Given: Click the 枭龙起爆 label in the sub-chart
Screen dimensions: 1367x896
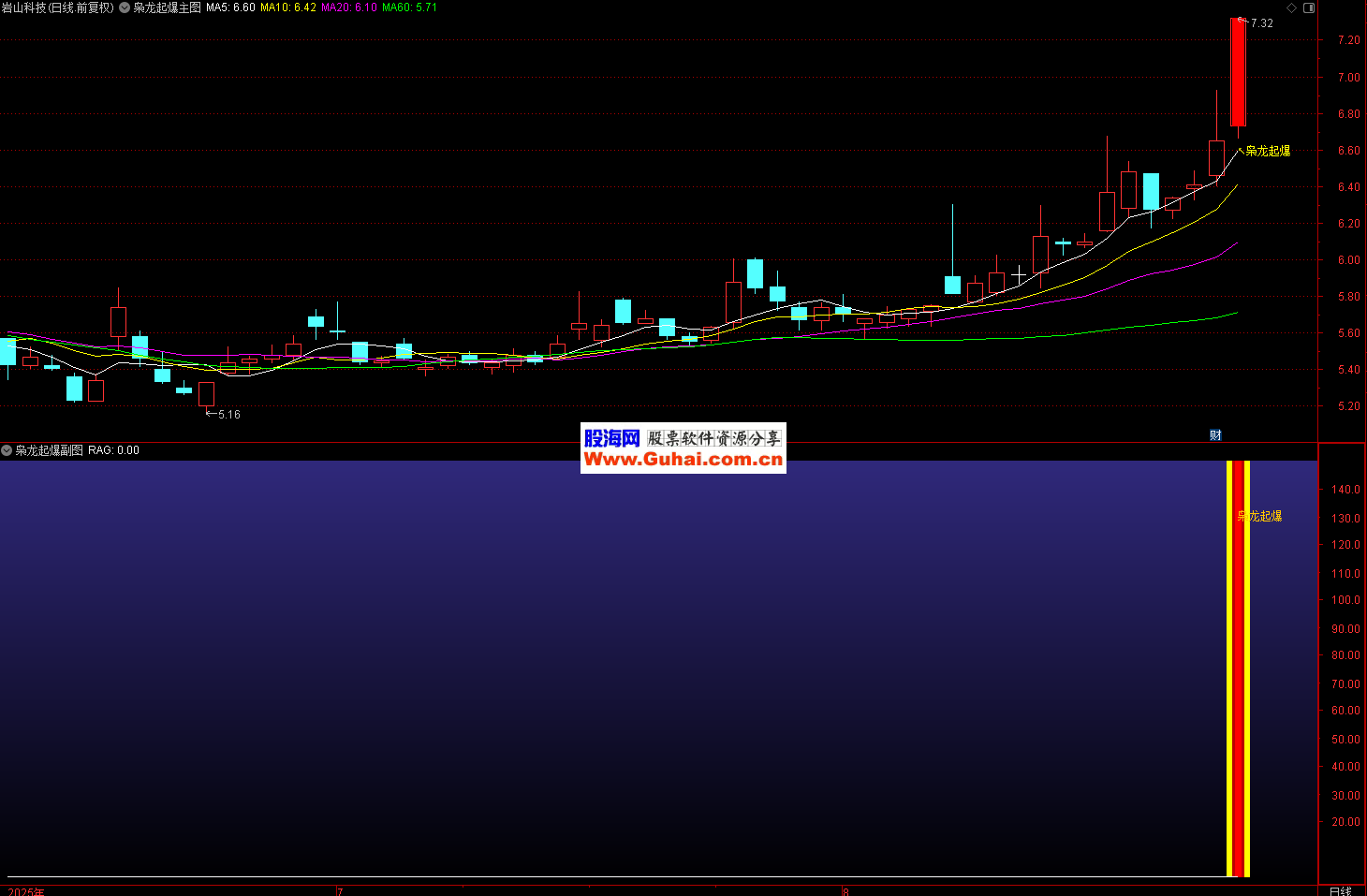Looking at the screenshot, I should coord(1259,517).
